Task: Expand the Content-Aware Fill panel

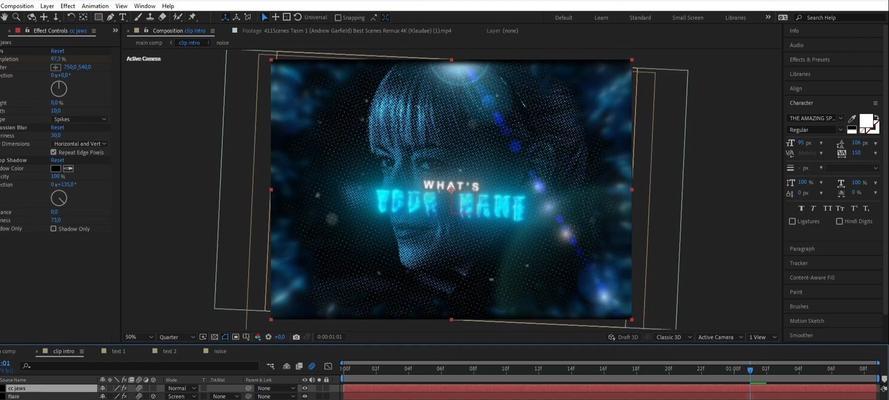Action: [812, 278]
